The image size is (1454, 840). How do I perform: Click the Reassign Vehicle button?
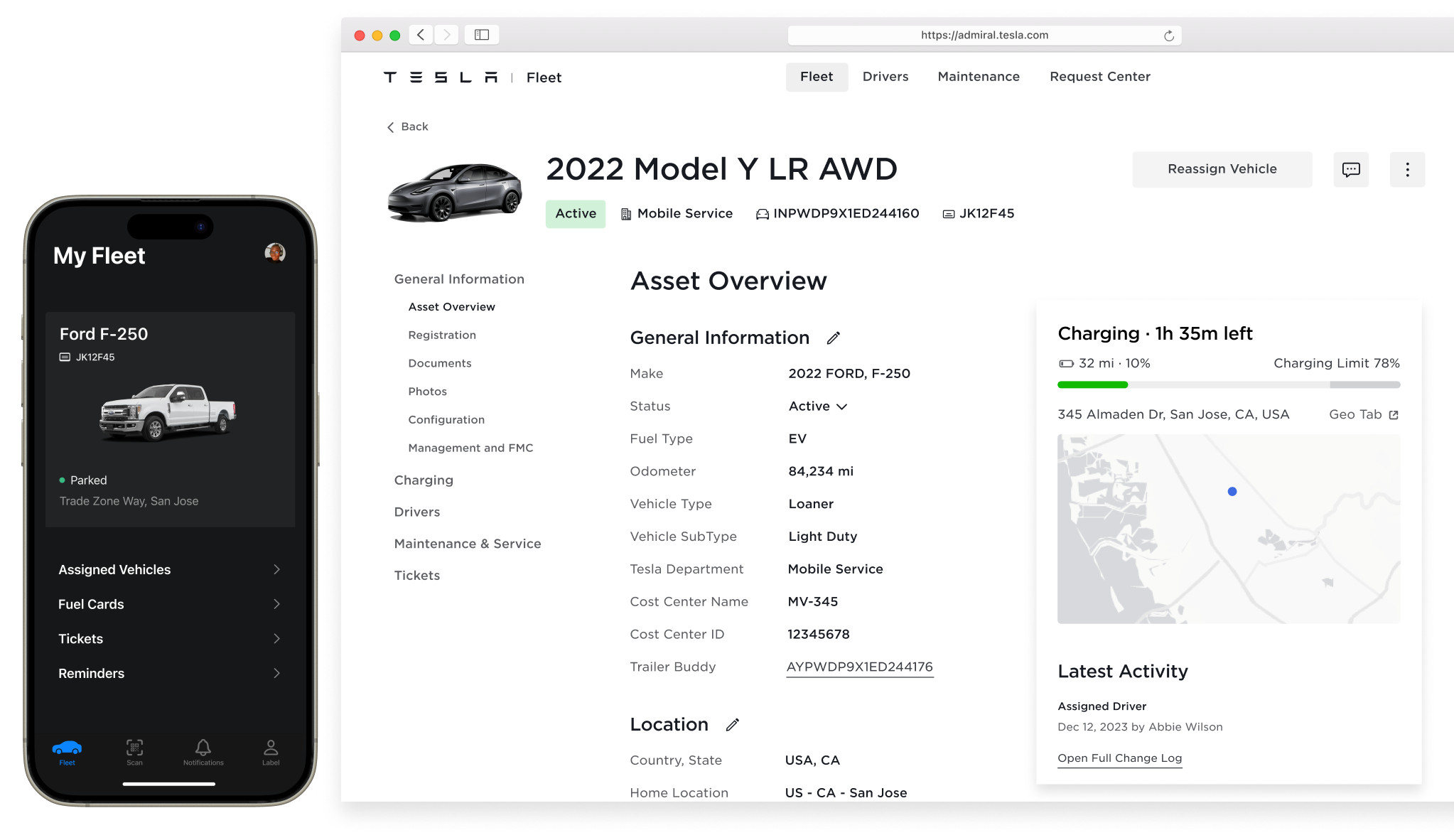click(1222, 169)
